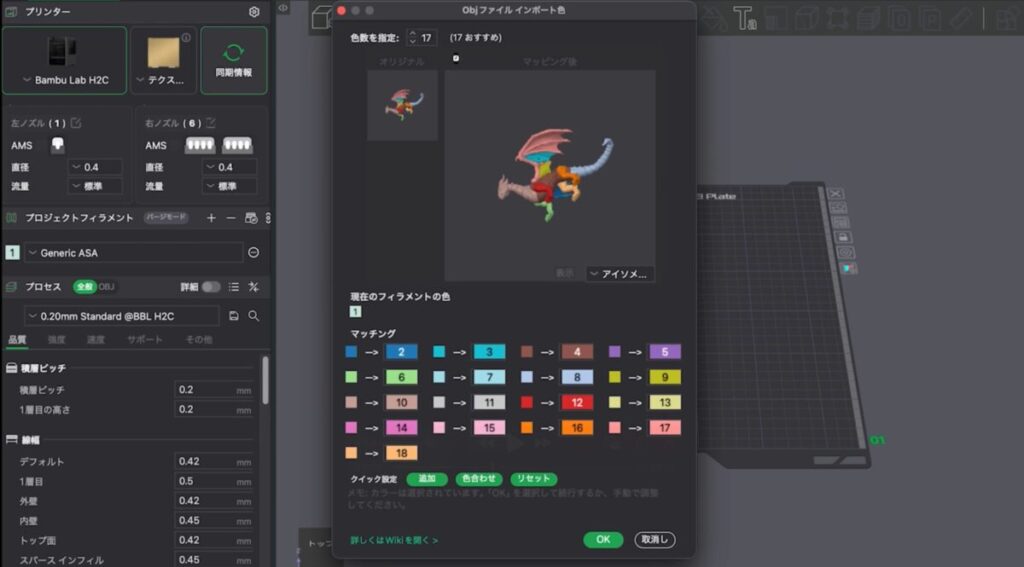Search process settings with magnifier icon
The image size is (1024, 567).
tap(254, 316)
